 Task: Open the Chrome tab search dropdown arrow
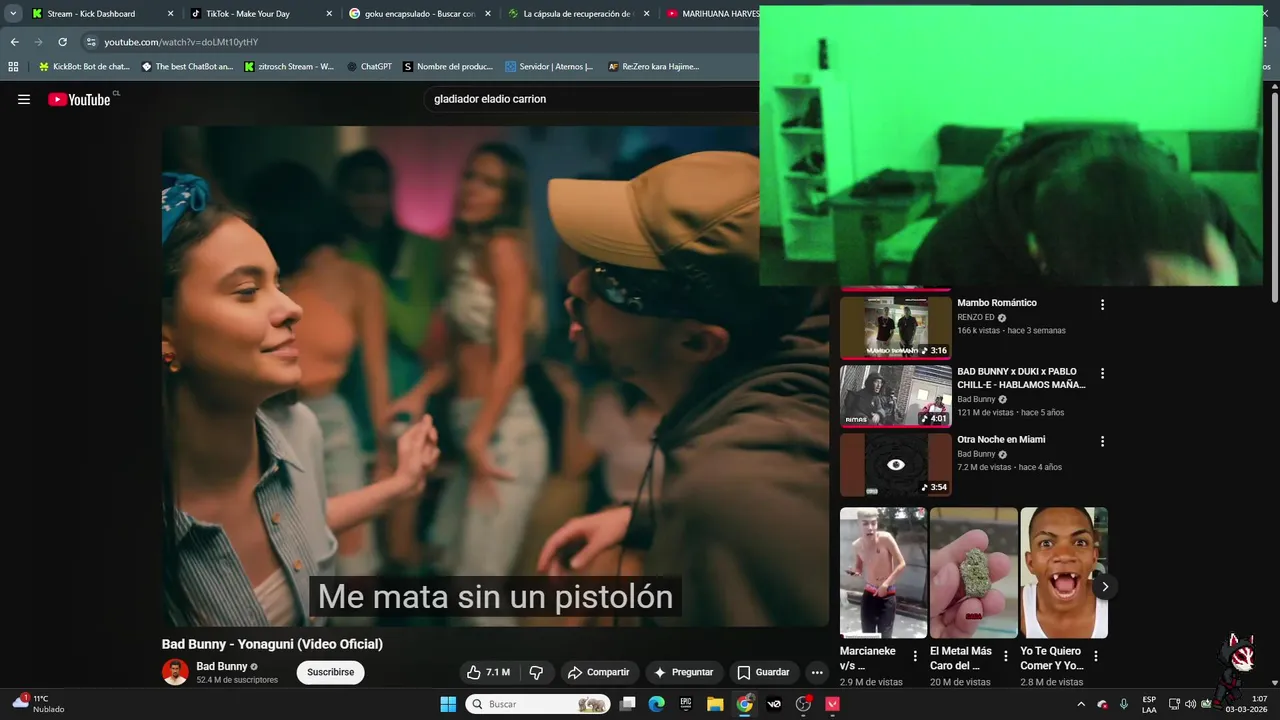coord(13,14)
